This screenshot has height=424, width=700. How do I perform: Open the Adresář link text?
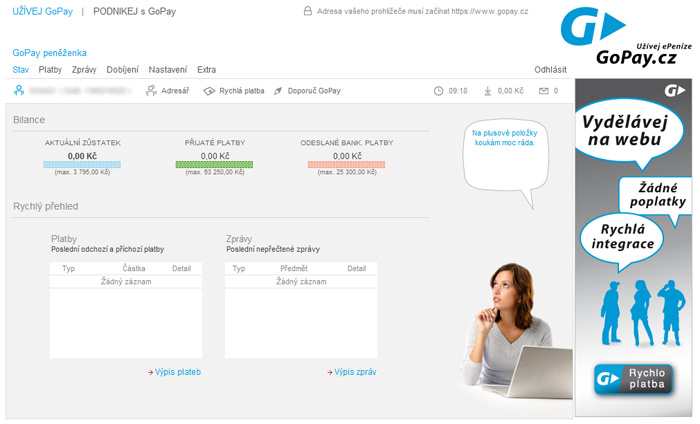[x=175, y=91]
